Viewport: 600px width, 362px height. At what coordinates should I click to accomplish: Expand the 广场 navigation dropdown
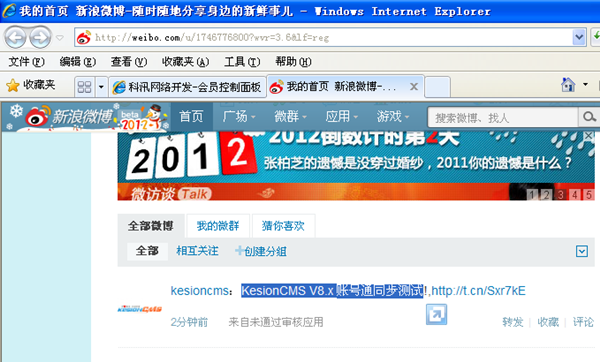(239, 116)
